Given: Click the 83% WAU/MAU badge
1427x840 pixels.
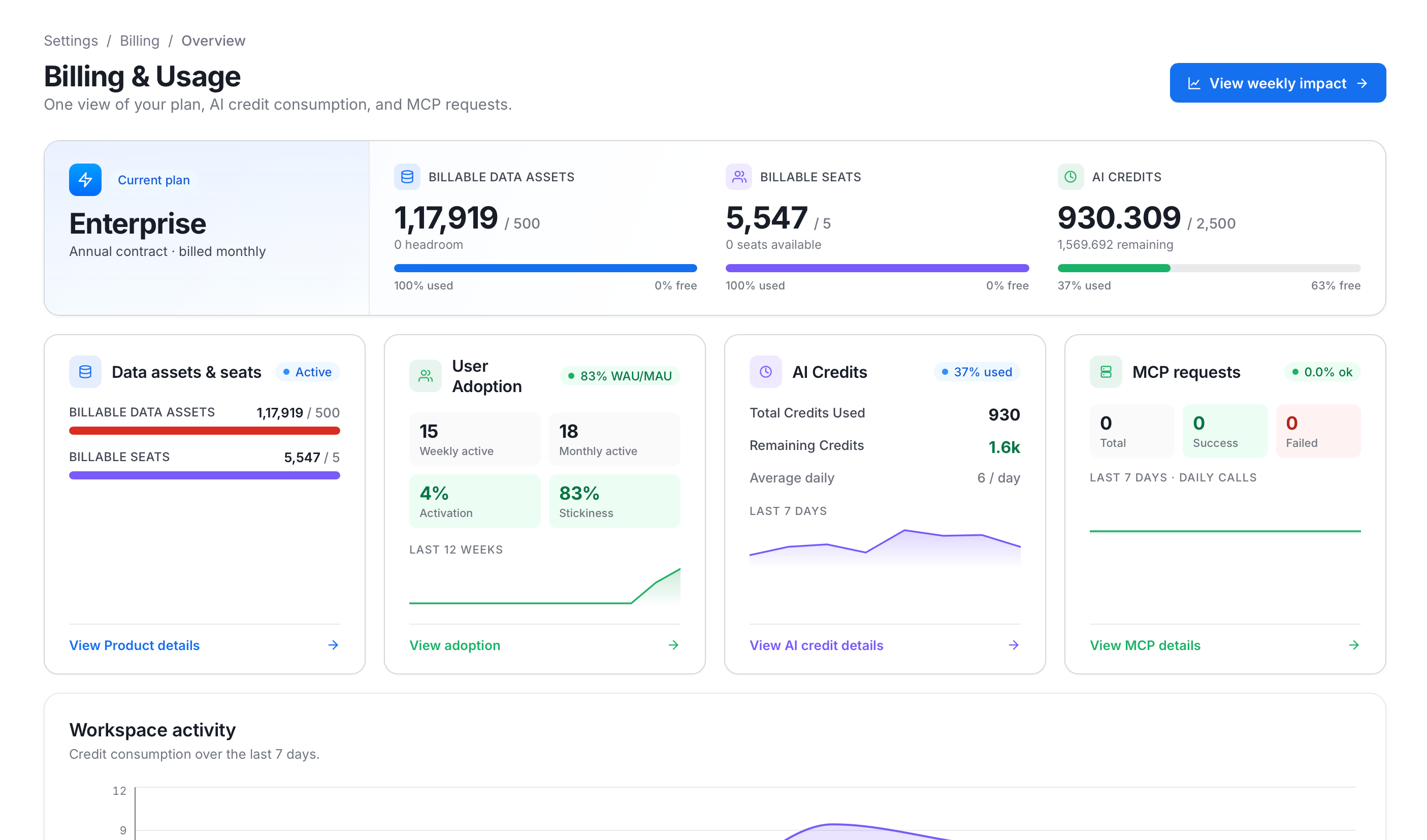Looking at the screenshot, I should pos(620,375).
